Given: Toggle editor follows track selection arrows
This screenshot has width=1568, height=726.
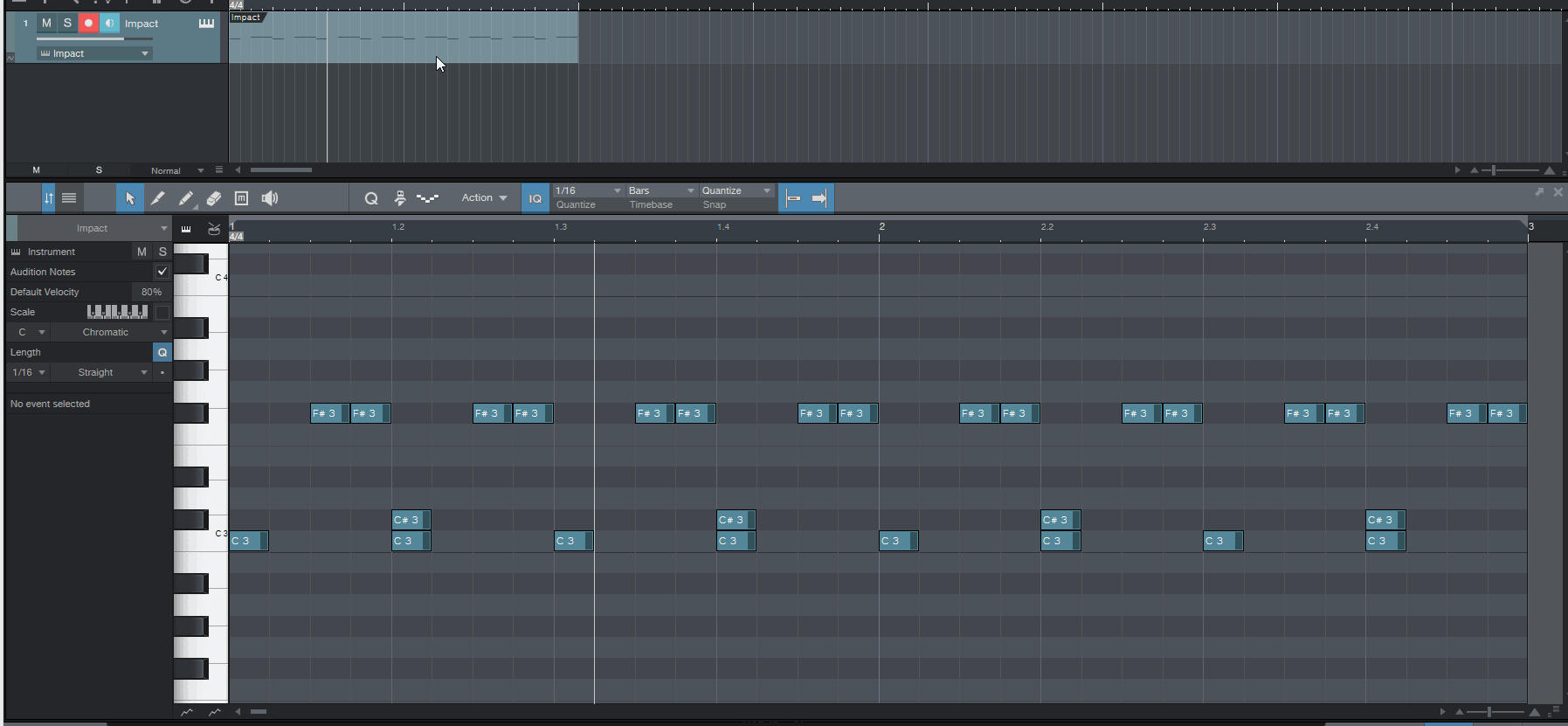Looking at the screenshot, I should (49, 198).
